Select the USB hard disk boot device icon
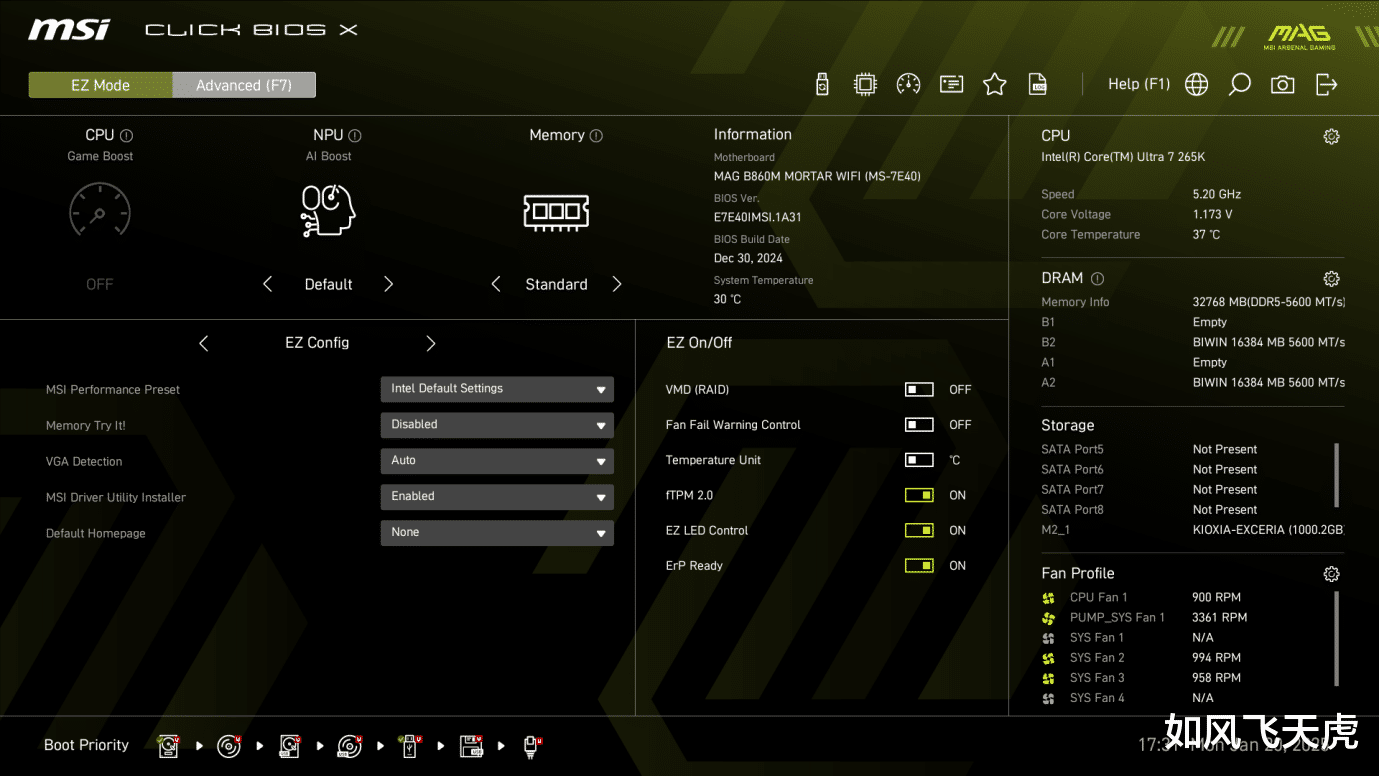Screen dimensions: 1379x776 point(289,746)
